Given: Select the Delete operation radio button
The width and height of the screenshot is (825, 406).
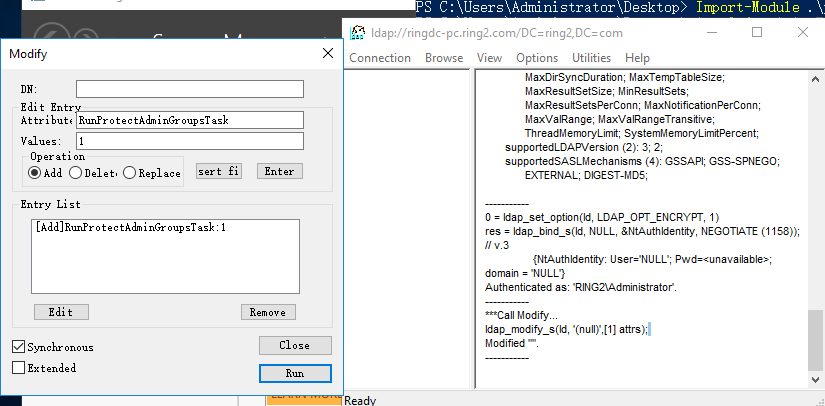Looking at the screenshot, I should [76, 173].
